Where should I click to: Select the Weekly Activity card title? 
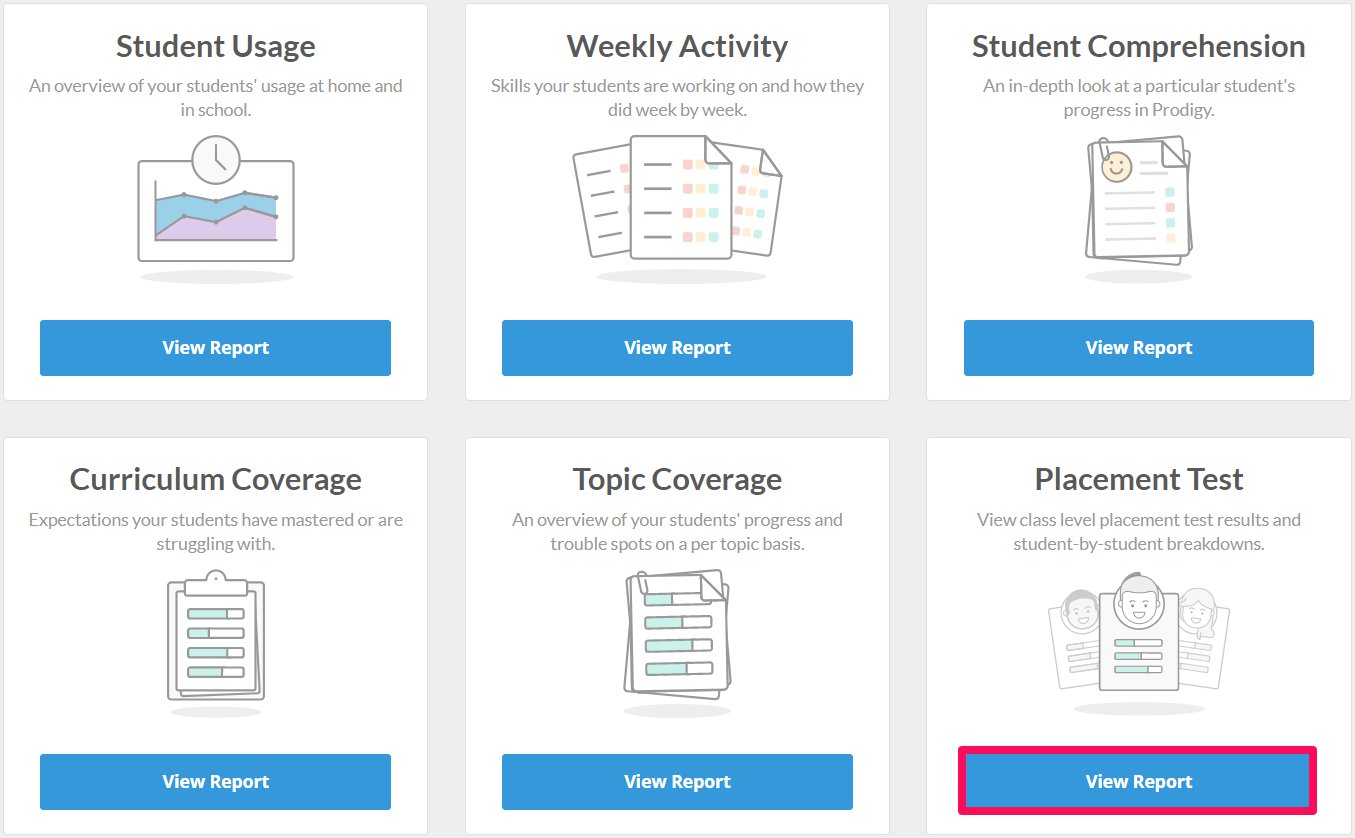coord(677,46)
